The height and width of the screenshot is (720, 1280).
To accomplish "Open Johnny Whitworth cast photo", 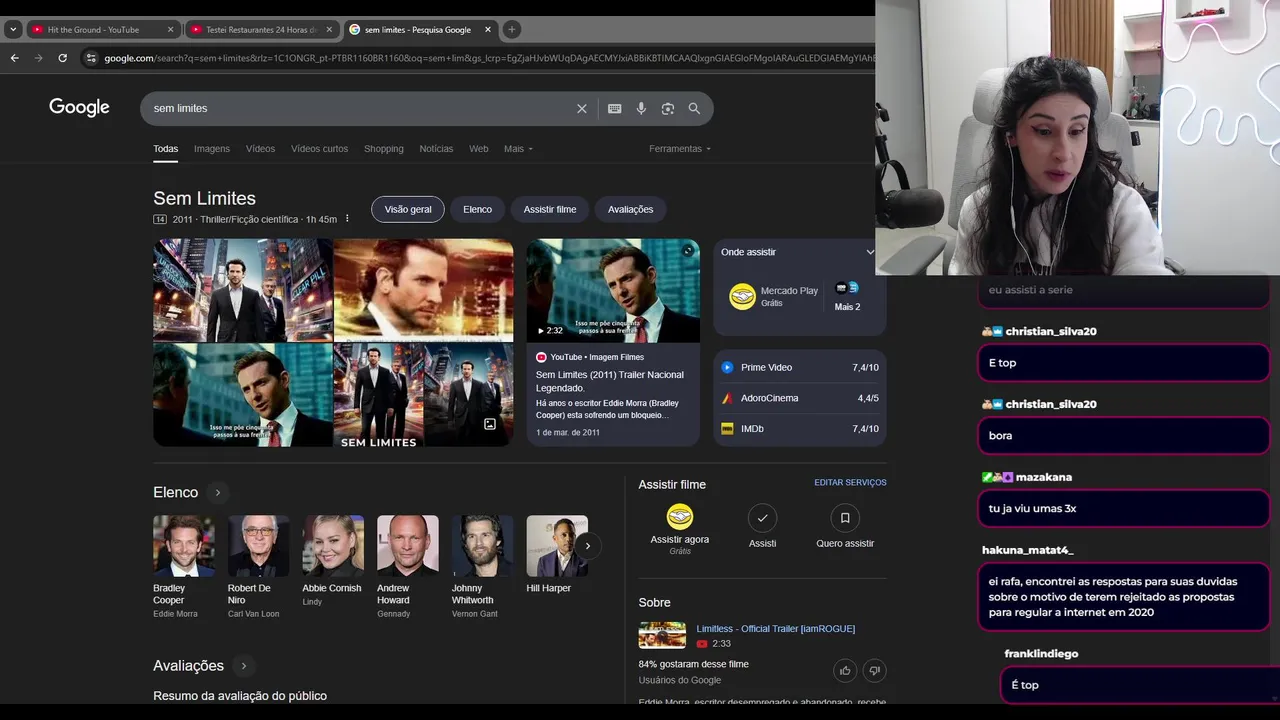I will [x=482, y=546].
